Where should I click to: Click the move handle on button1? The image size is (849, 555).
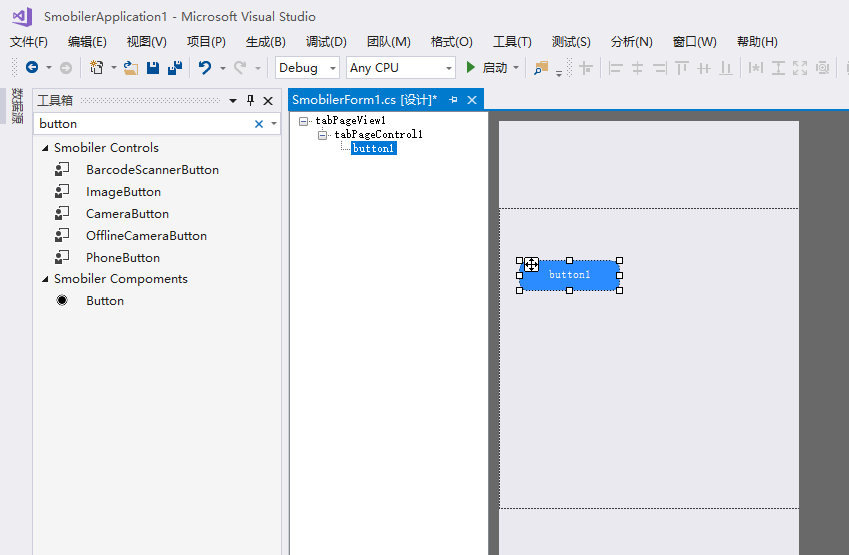click(x=531, y=264)
